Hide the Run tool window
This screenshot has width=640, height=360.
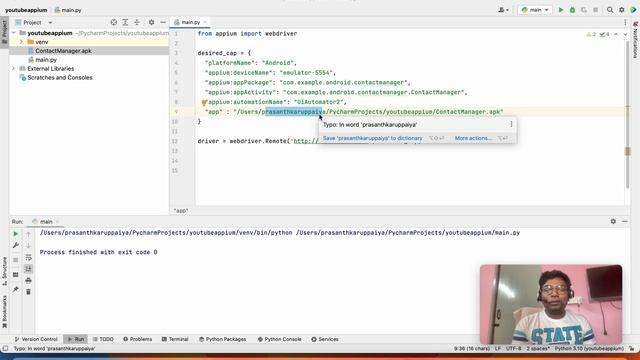(x=625, y=221)
